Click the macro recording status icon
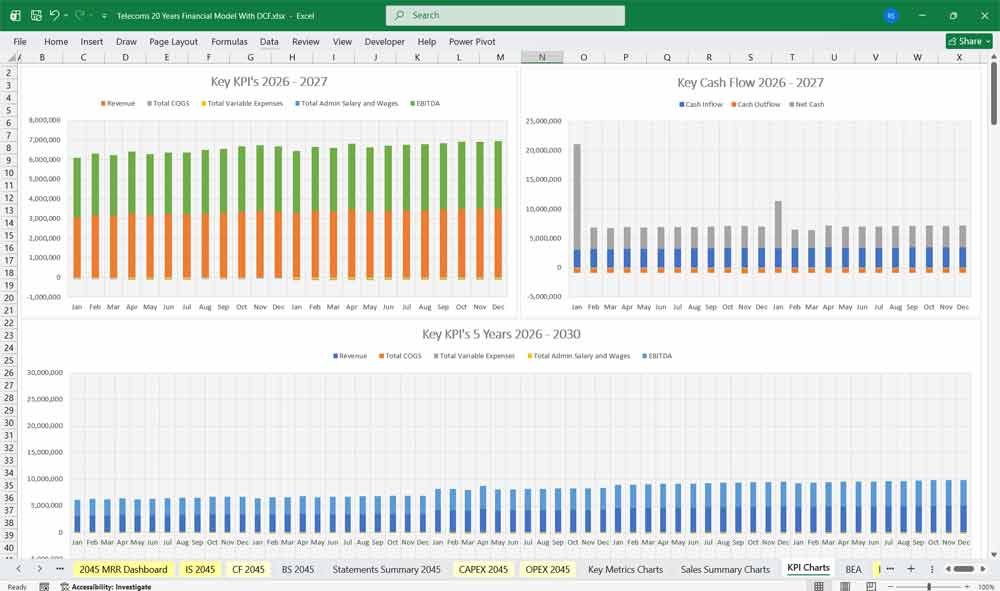This screenshot has width=1000, height=591. pos(44,587)
